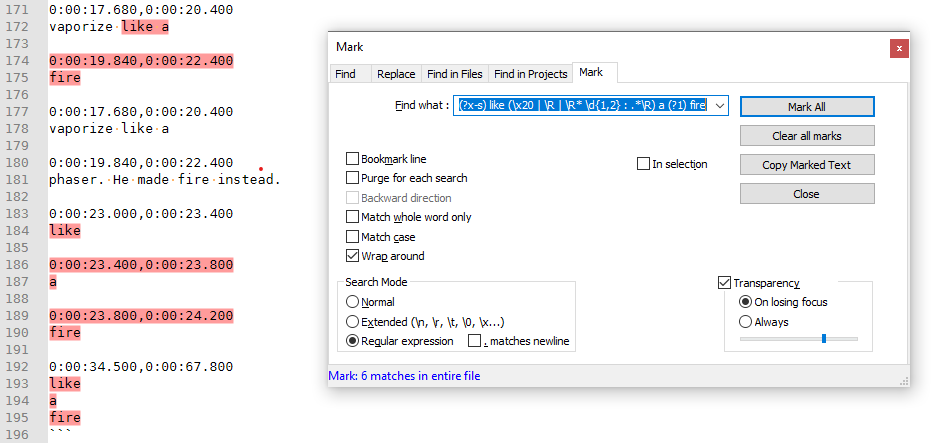Viewport: 940px width, 443px height.
Task: Click highlighted timestamp on line 189
Action: click(141, 316)
